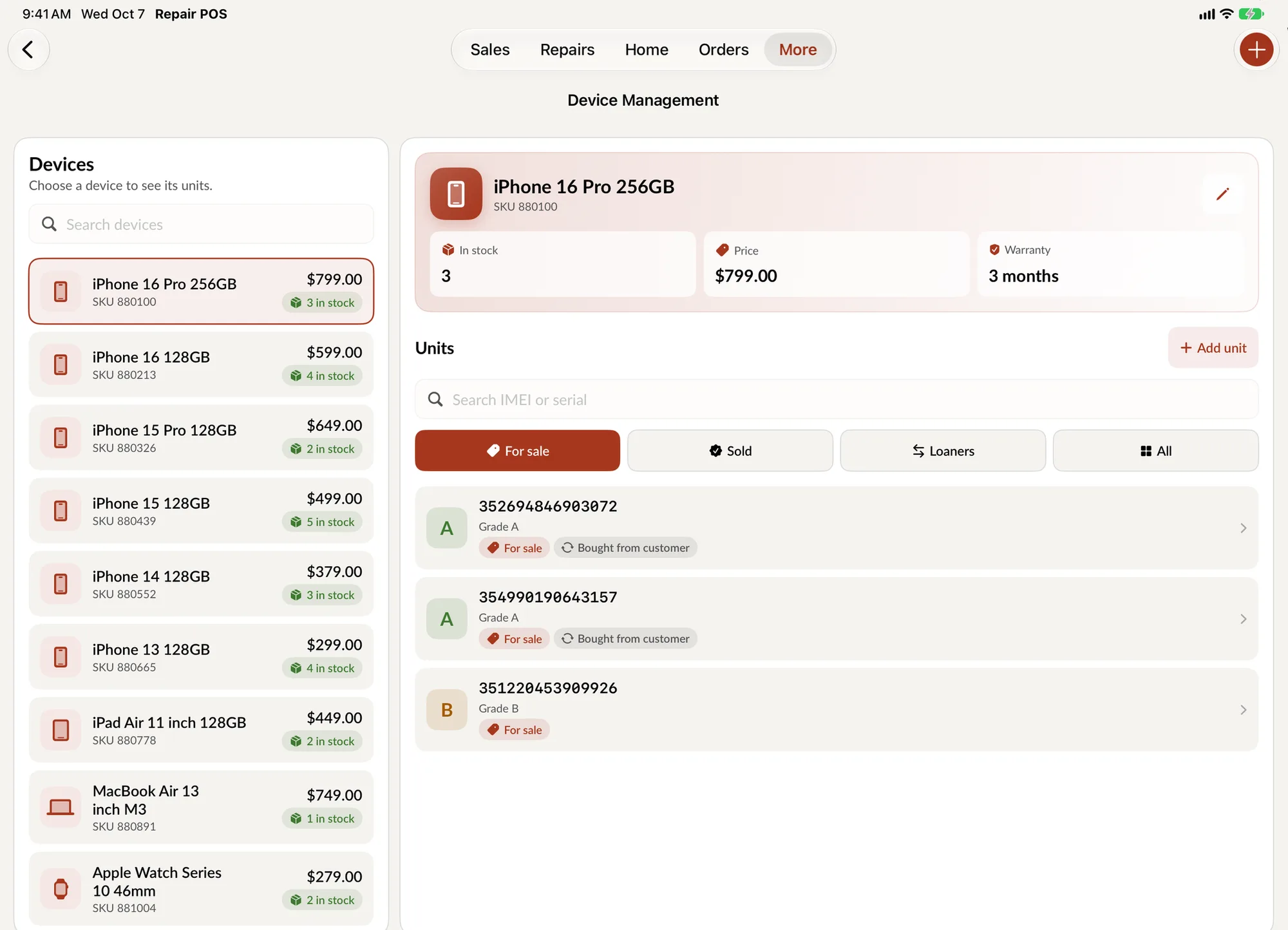Click Bought from customer tag on unit 354990190643157
This screenshot has width=1288, height=930.
point(625,638)
